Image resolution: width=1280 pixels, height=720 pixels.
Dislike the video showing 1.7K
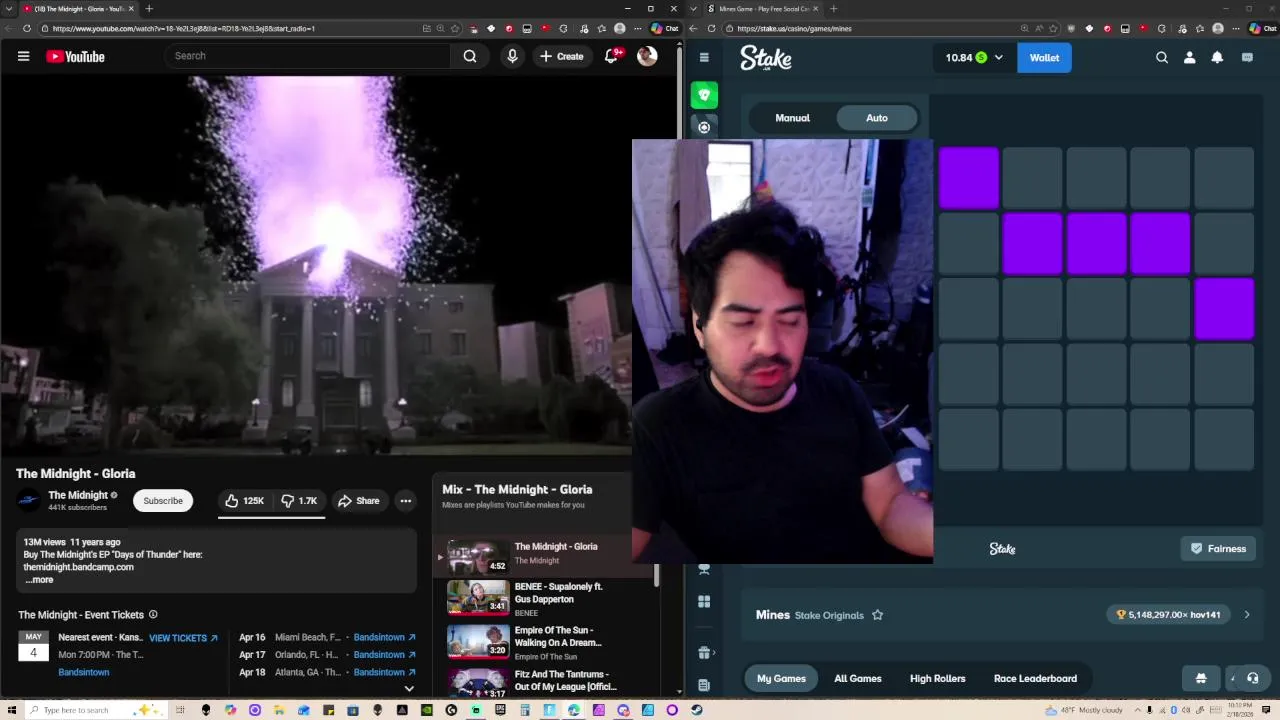click(x=299, y=500)
